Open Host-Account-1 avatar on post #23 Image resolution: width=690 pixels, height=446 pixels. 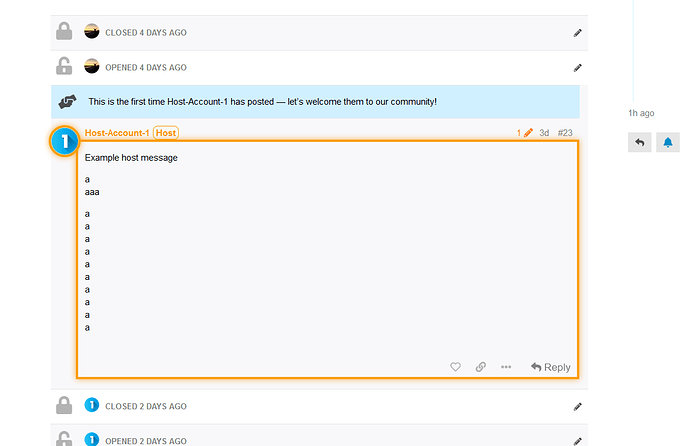tap(64, 141)
